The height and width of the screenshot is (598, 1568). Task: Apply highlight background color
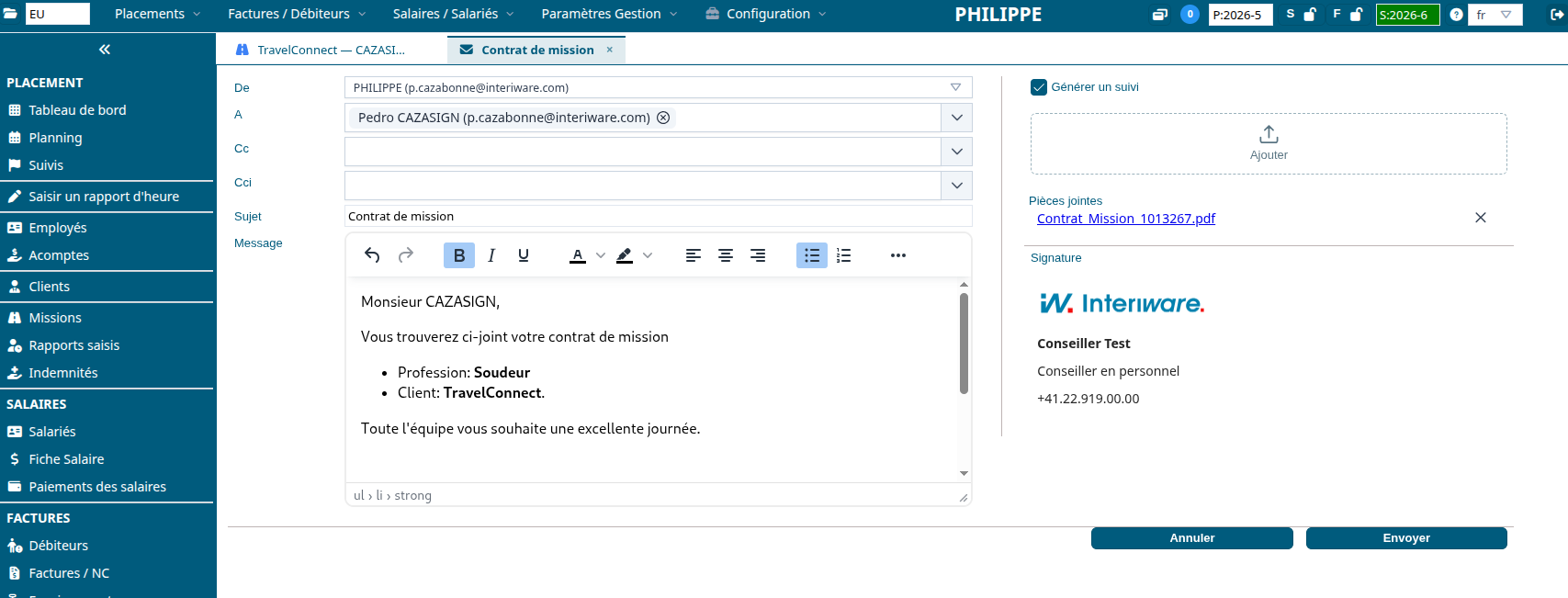tap(625, 255)
